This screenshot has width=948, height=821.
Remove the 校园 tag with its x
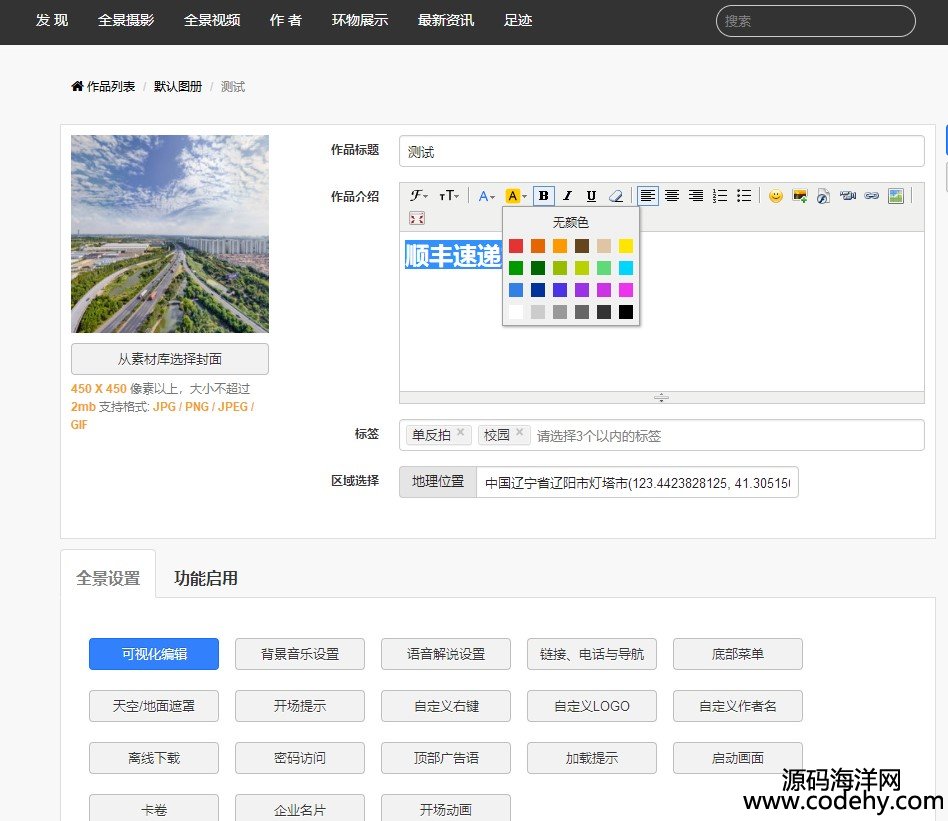click(519, 432)
